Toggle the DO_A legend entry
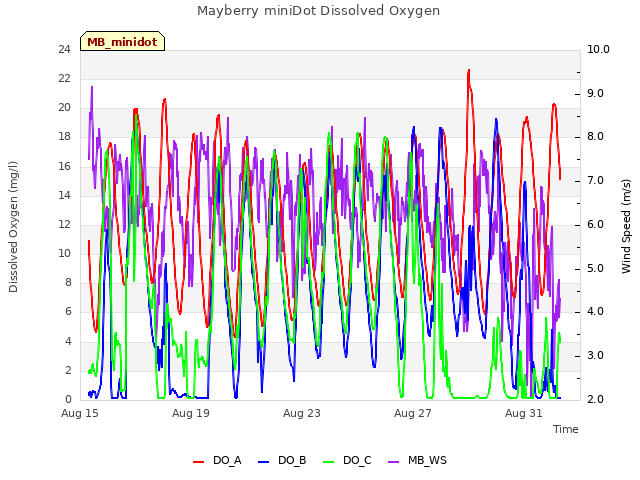 coord(217,460)
